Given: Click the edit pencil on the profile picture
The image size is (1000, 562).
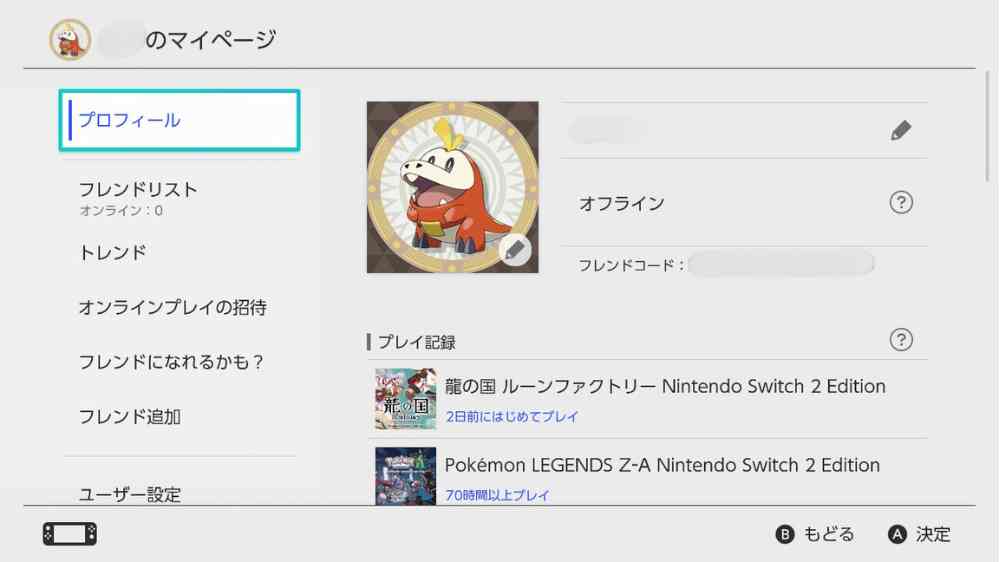Looking at the screenshot, I should tap(515, 250).
